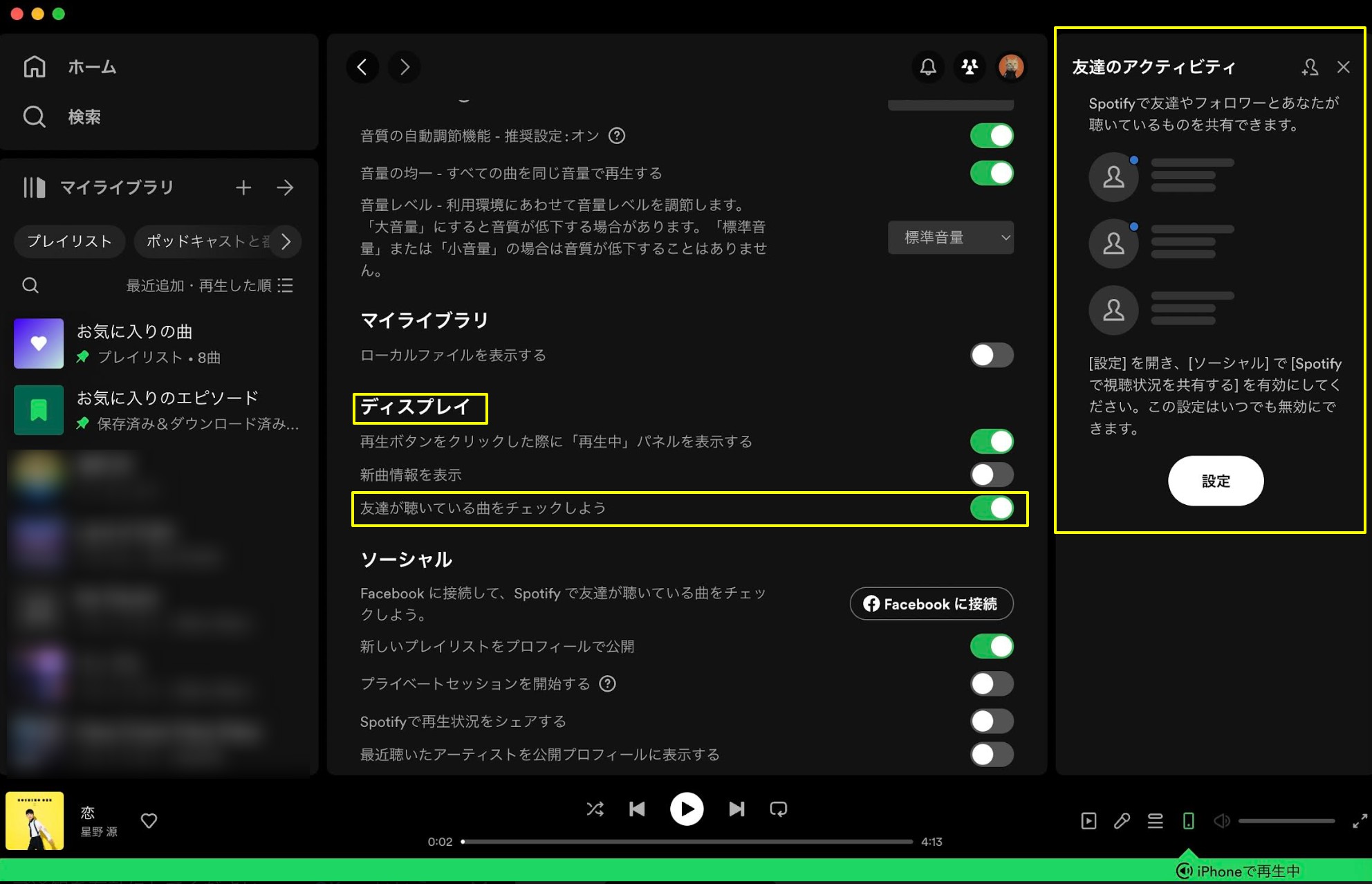Enable プライベートセッションを開始する switch

point(992,683)
